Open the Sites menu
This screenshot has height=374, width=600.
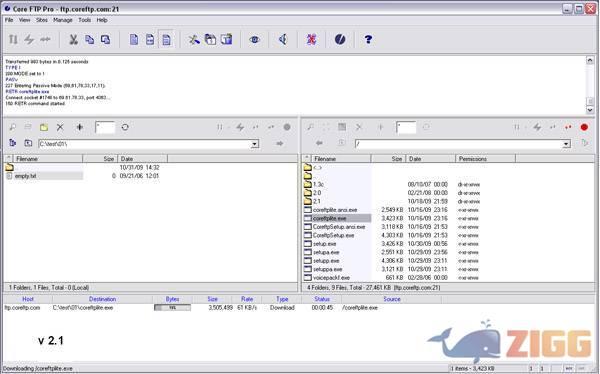click(42, 20)
